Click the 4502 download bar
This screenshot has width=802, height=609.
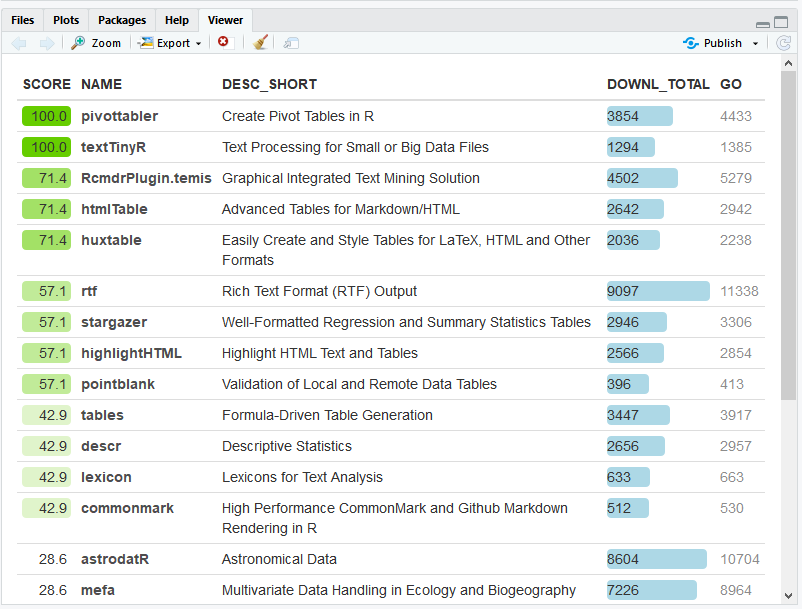642,178
